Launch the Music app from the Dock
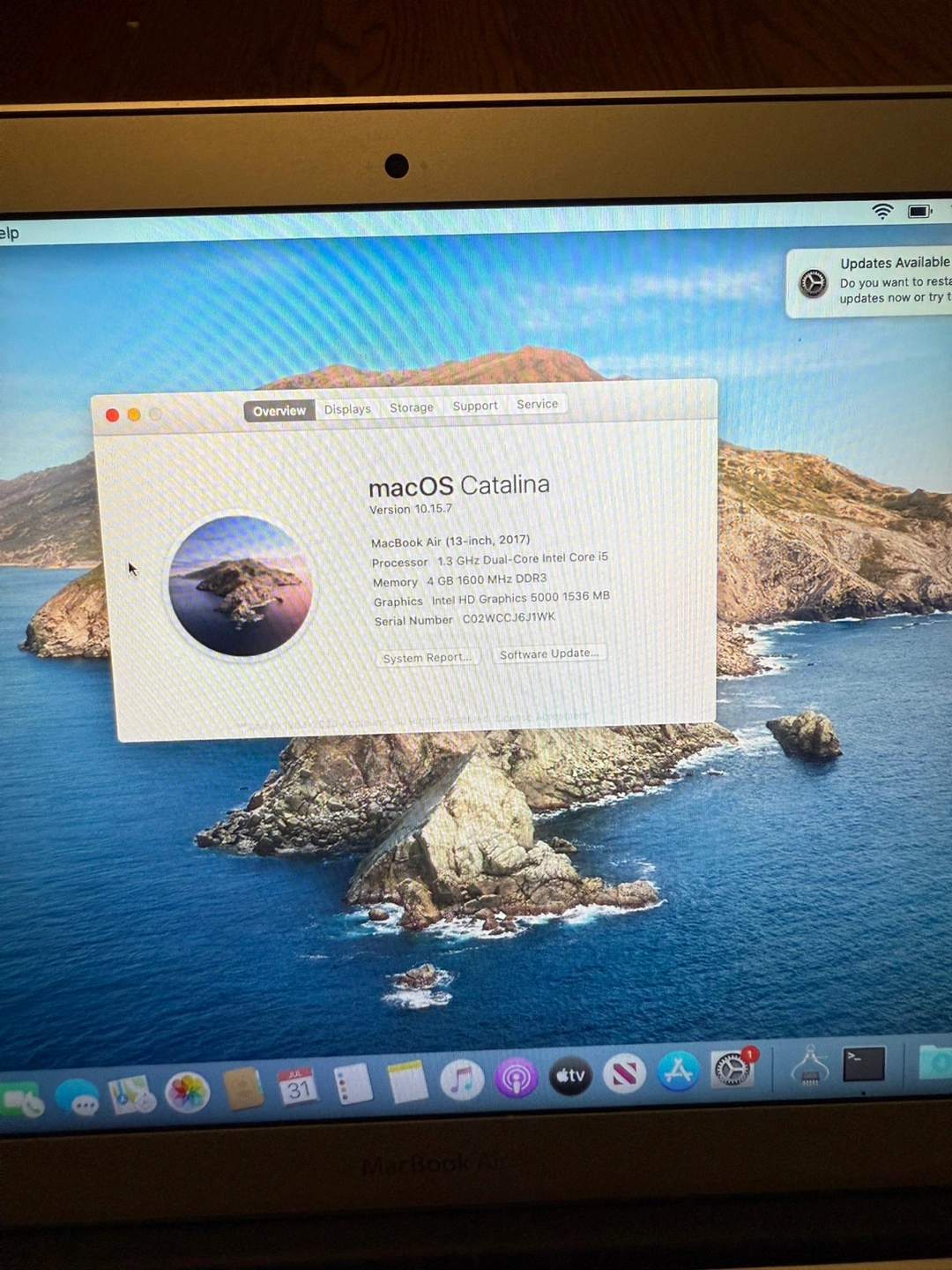This screenshot has width=952, height=1270. click(x=462, y=1079)
